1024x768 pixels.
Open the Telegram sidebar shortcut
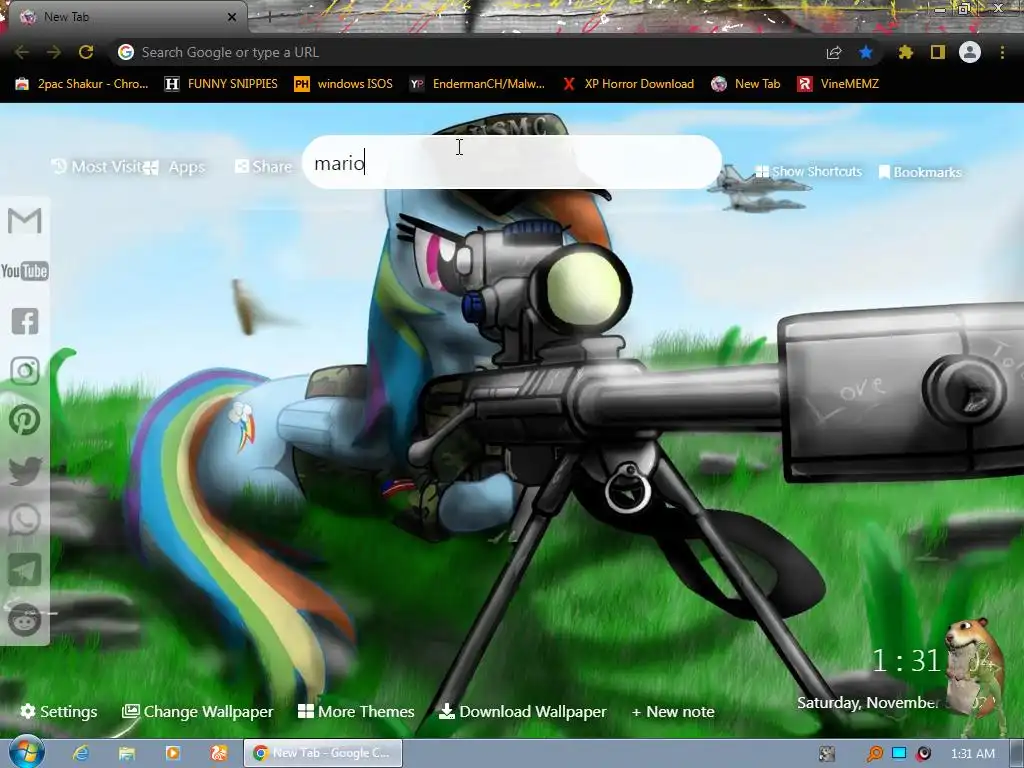click(25, 570)
